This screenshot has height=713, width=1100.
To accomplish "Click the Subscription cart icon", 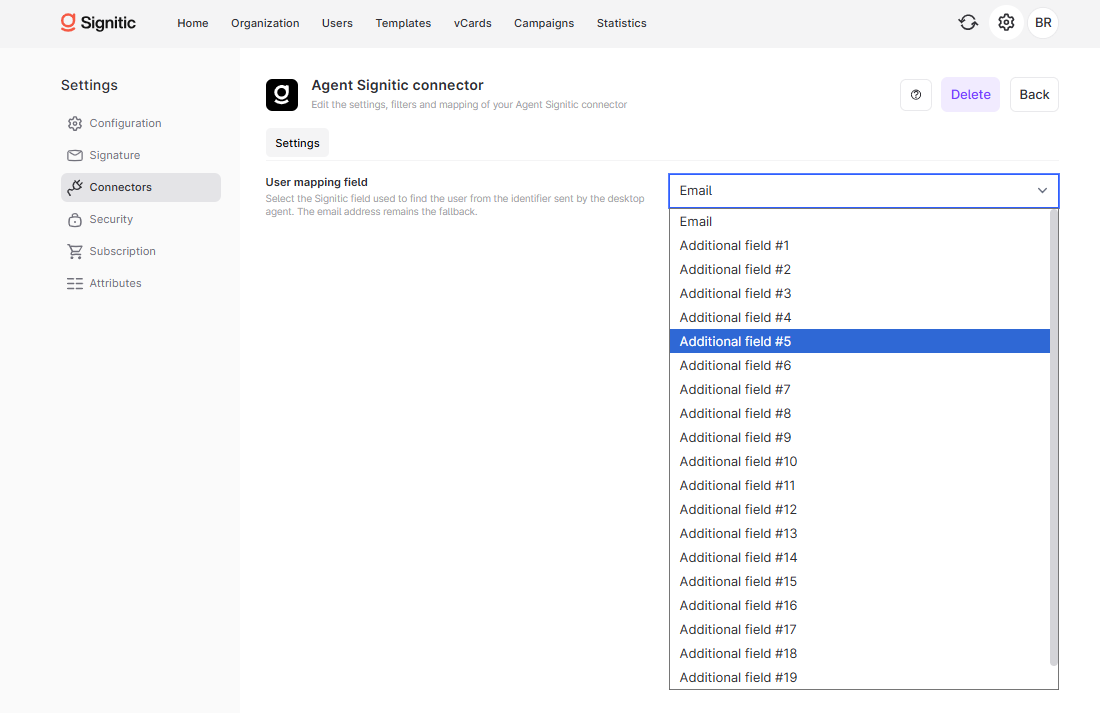I will (75, 251).
